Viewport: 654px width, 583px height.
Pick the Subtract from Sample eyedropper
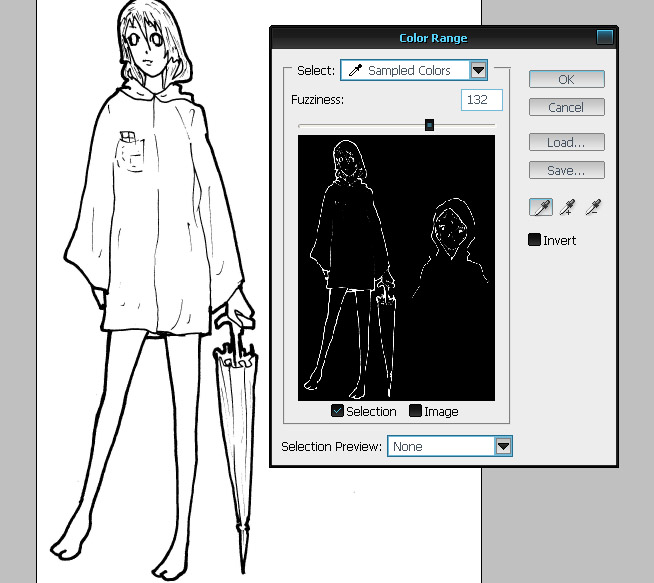coord(595,207)
